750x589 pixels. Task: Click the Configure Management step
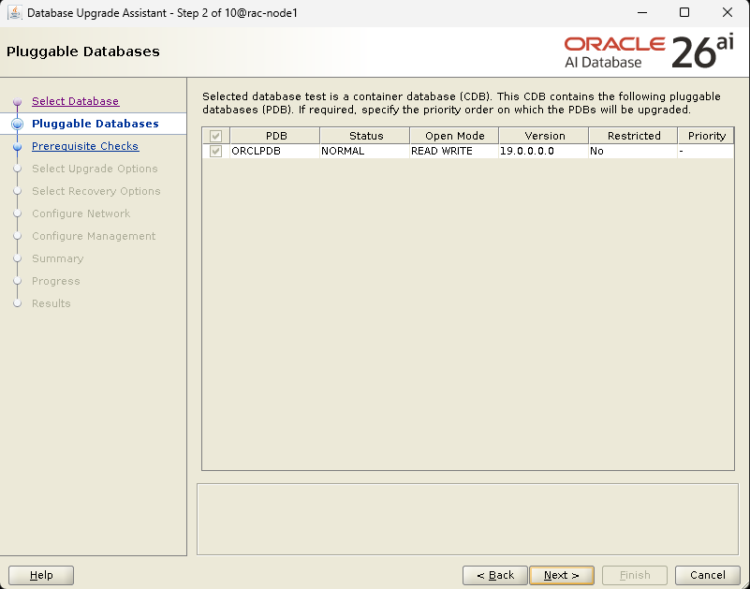[94, 236]
